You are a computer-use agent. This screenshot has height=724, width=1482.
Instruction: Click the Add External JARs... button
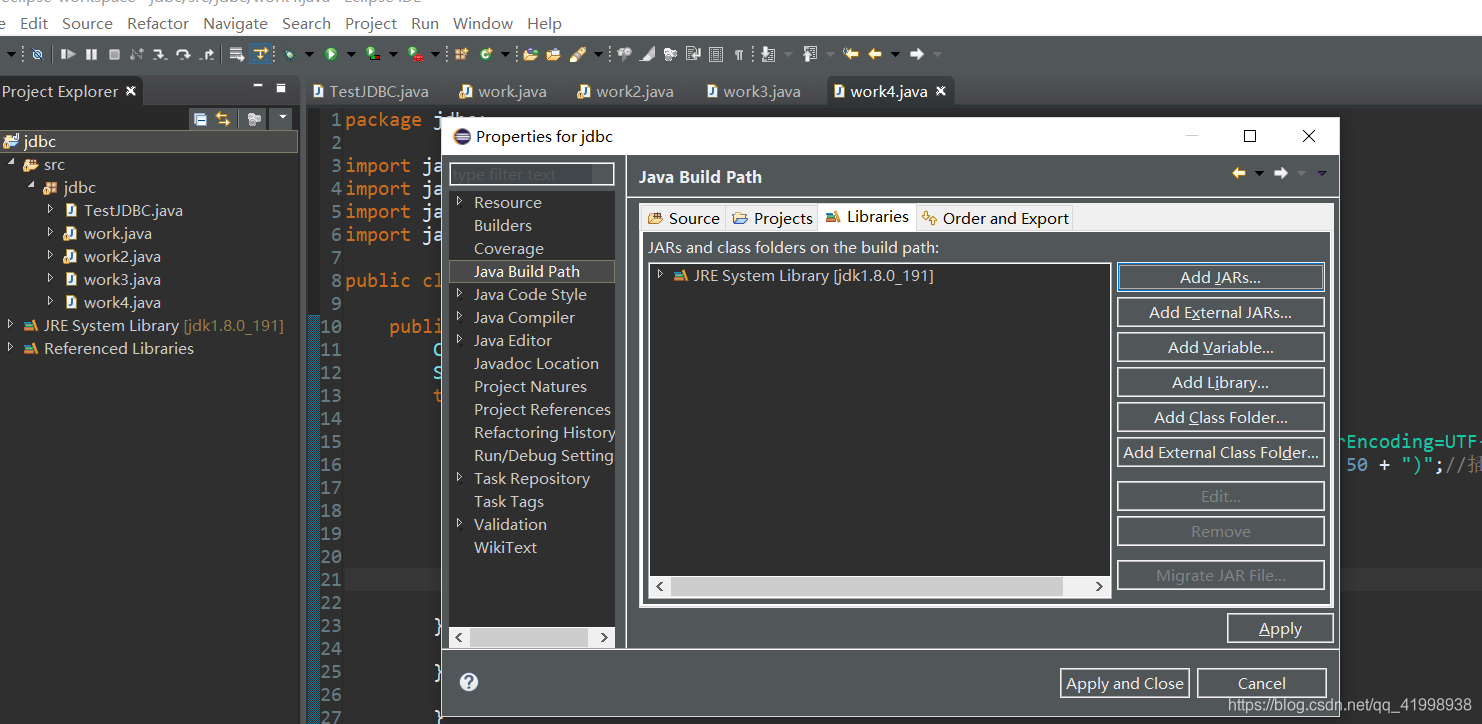pyautogui.click(x=1220, y=312)
